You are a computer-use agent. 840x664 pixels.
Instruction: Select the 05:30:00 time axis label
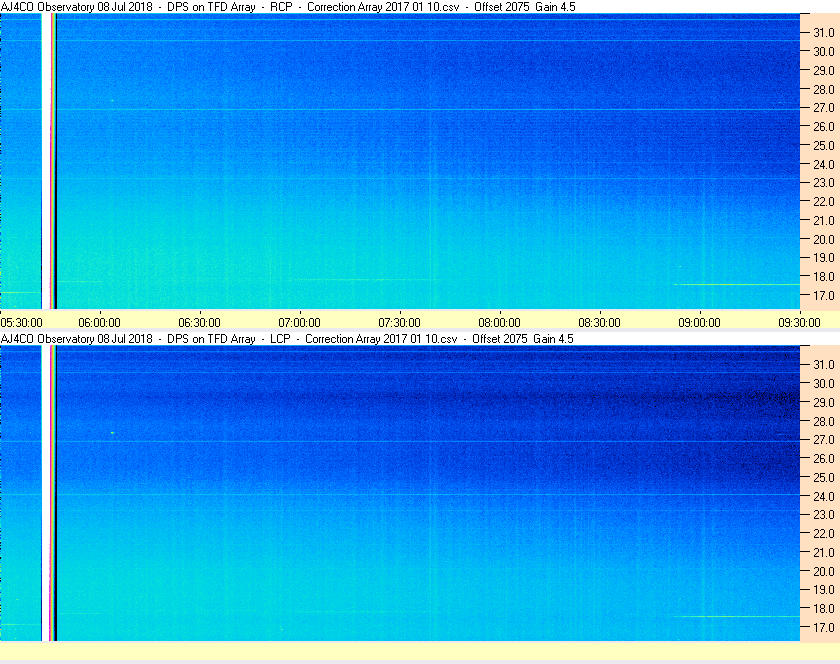coord(21,323)
